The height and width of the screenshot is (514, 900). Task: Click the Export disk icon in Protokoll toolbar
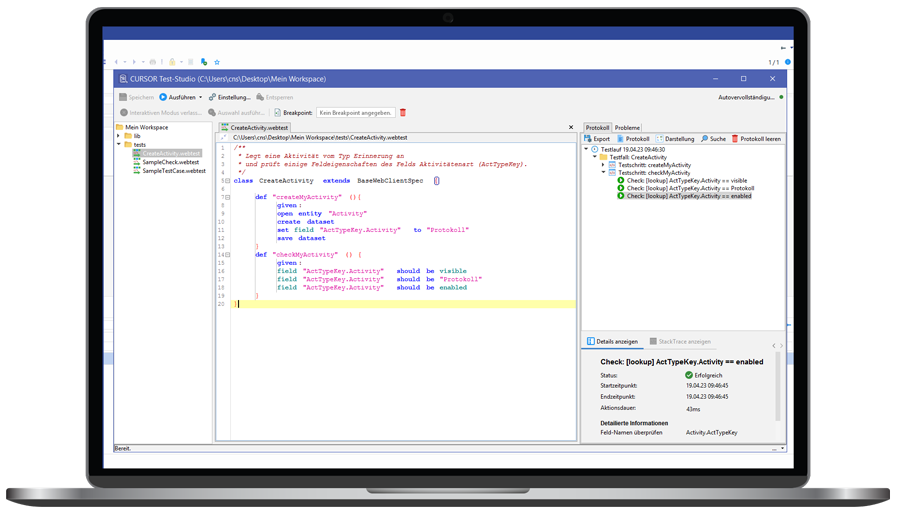[588, 139]
